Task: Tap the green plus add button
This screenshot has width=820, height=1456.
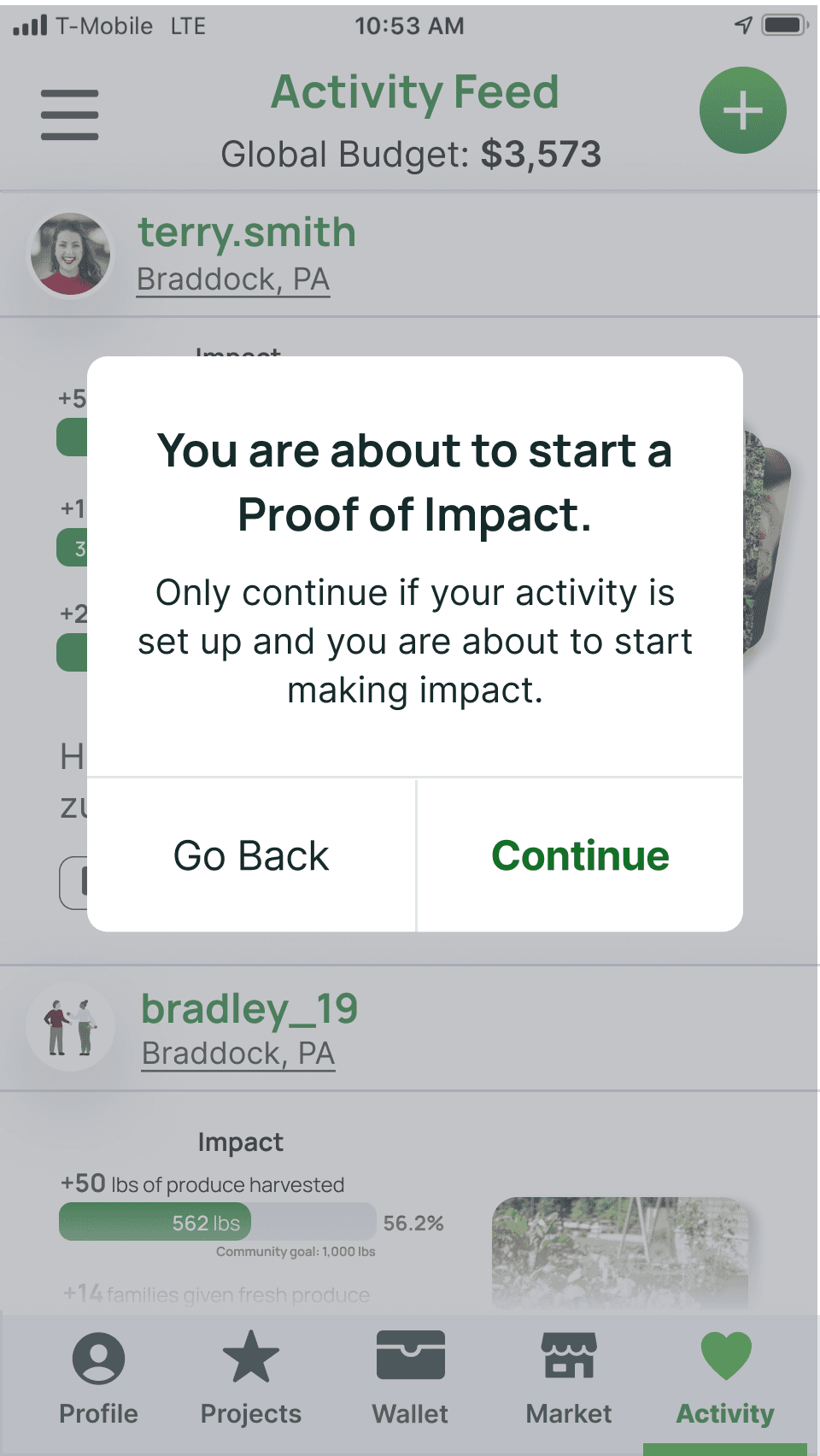Action: point(742,110)
